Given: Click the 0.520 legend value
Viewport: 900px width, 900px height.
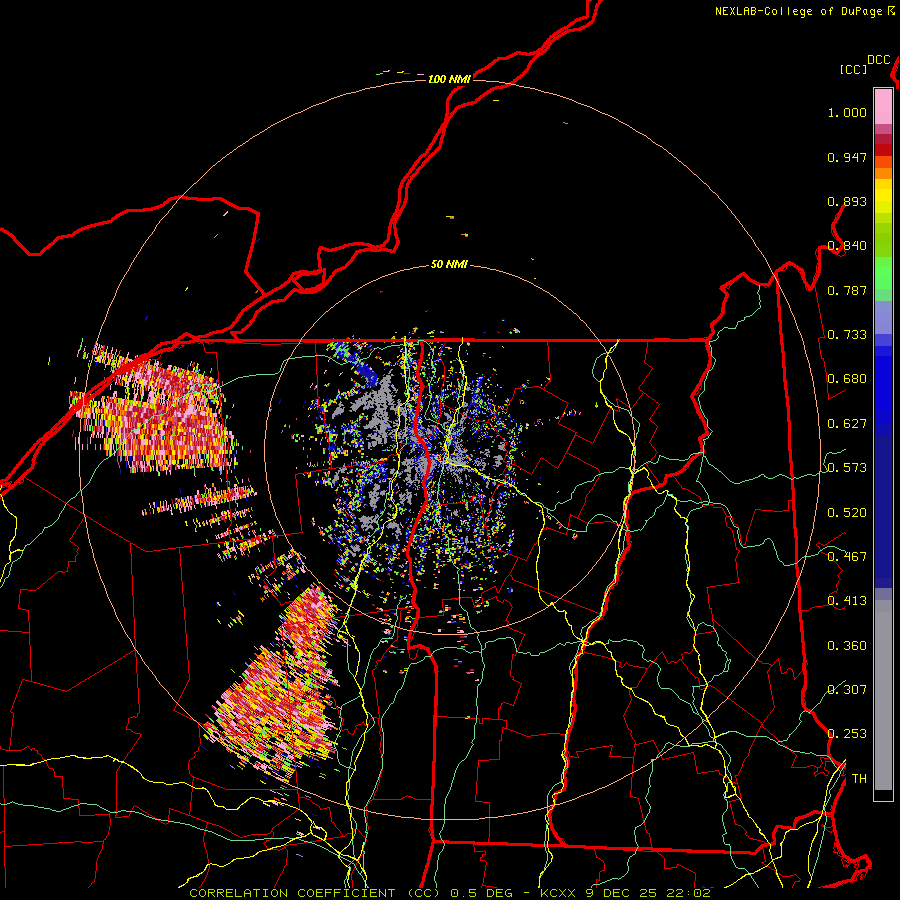Looking at the screenshot, I should [x=847, y=513].
